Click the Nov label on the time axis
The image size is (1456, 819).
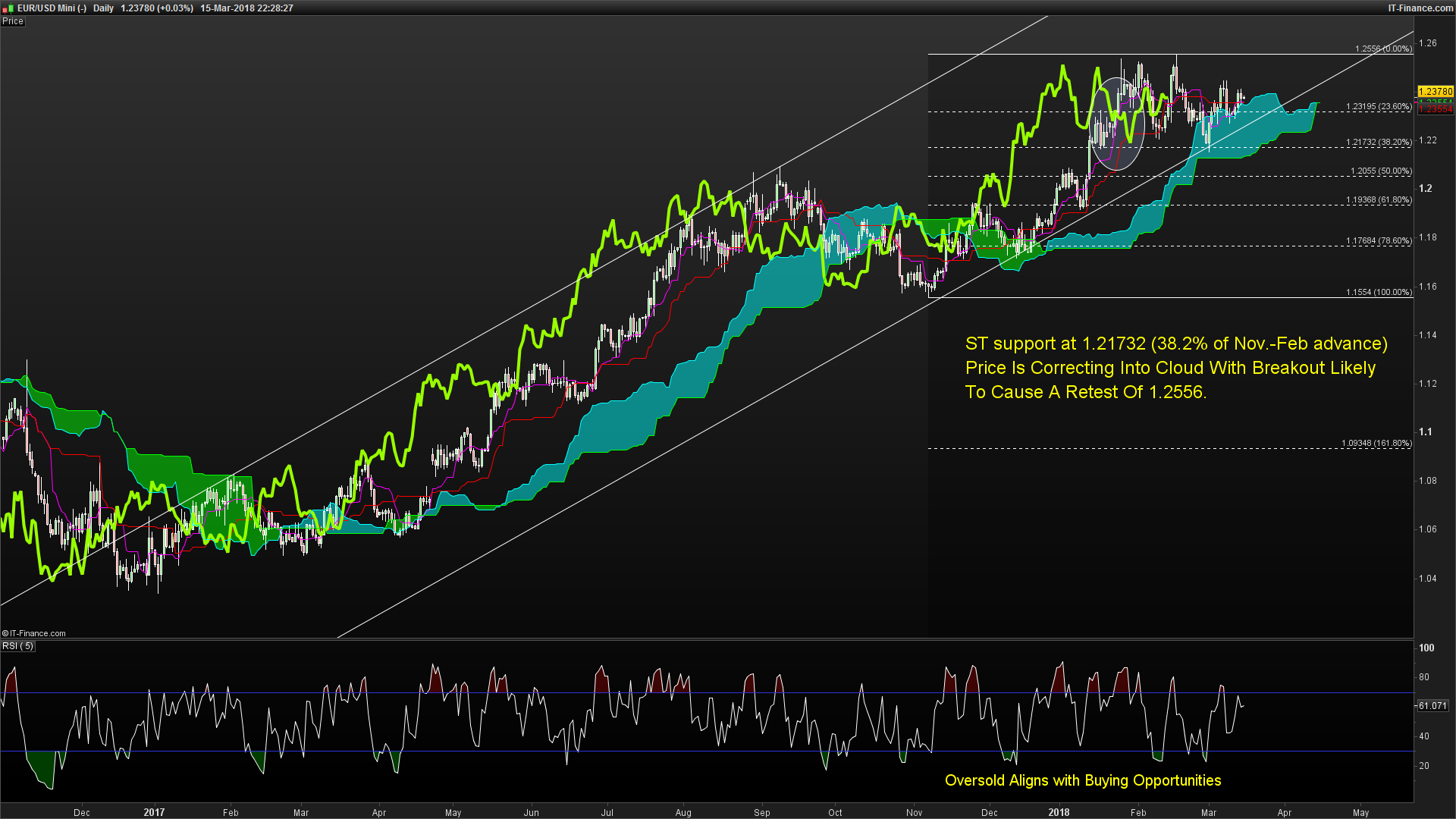click(914, 812)
